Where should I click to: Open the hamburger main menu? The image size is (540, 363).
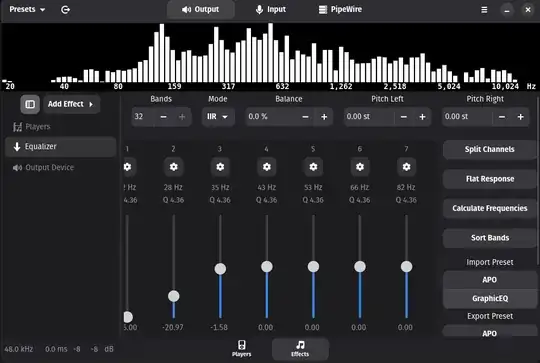coord(484,10)
